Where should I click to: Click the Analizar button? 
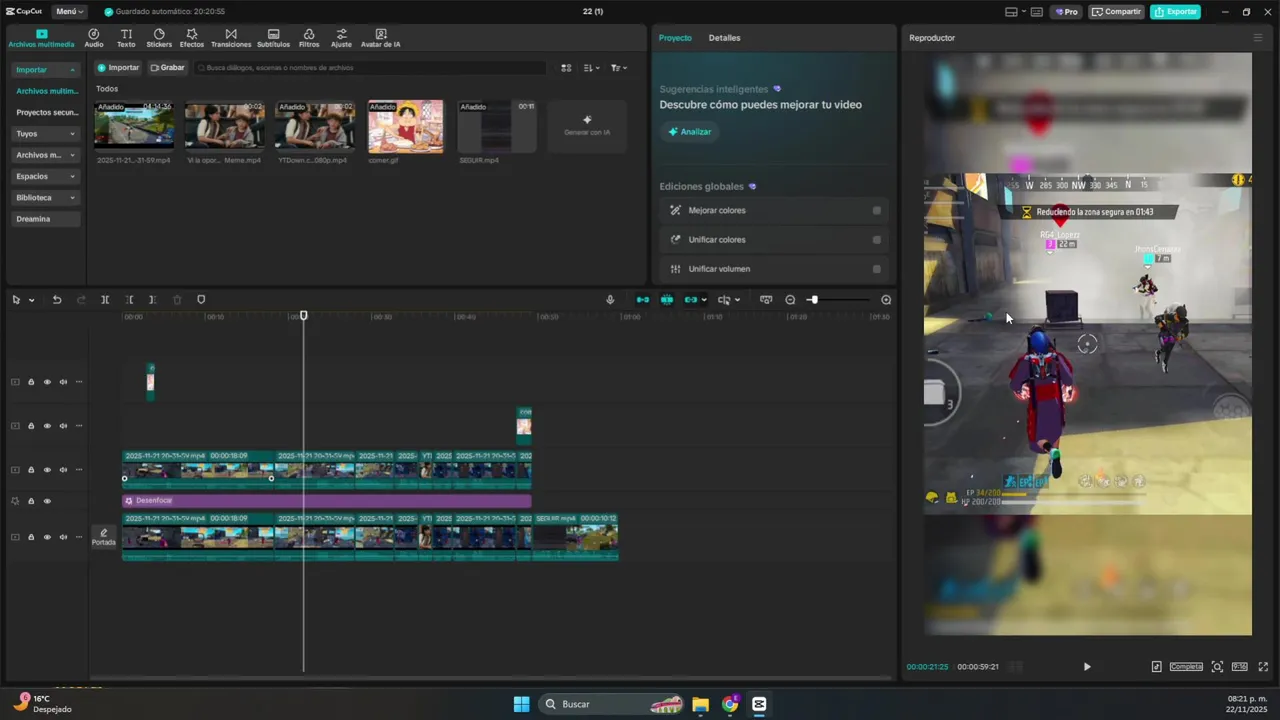(x=690, y=132)
